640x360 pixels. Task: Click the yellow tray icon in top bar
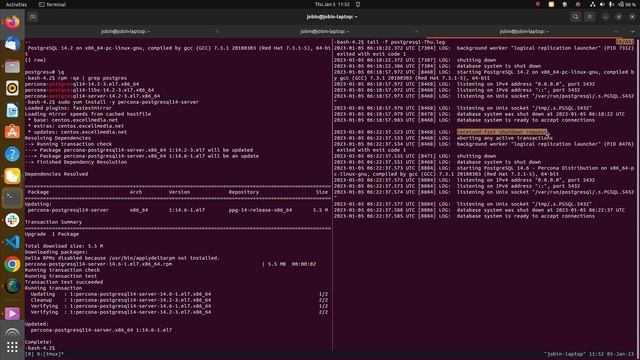(551, 4)
